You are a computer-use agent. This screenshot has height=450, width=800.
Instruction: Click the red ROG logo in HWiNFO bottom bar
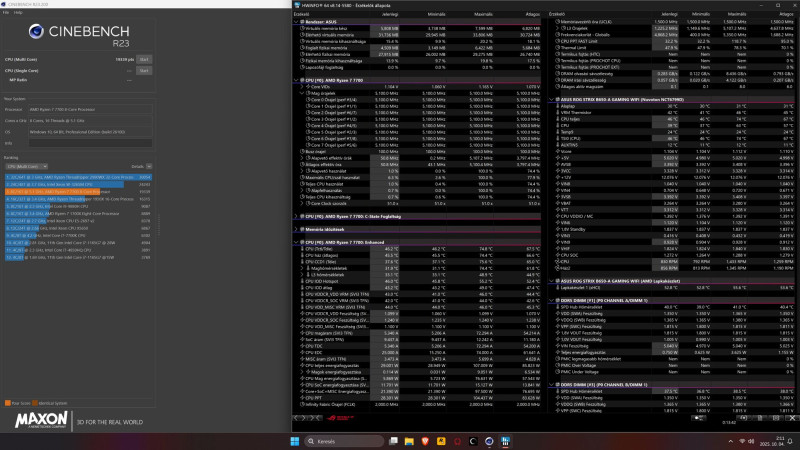tap(340, 418)
